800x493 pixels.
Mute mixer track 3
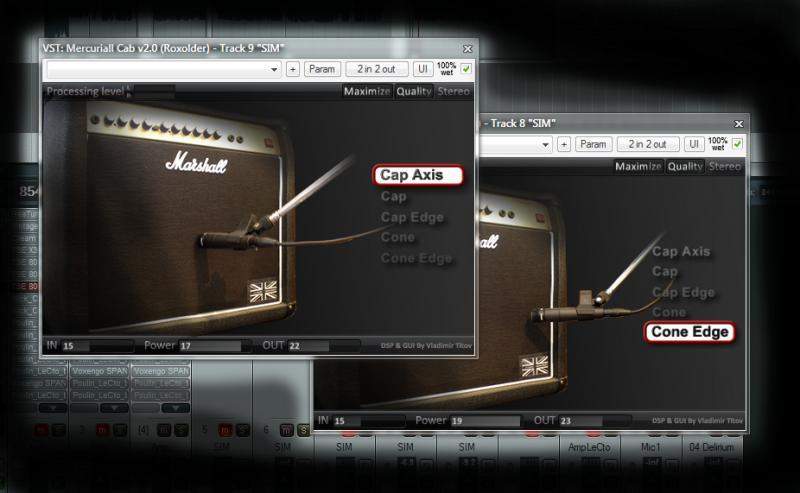pyautogui.click(x=103, y=430)
